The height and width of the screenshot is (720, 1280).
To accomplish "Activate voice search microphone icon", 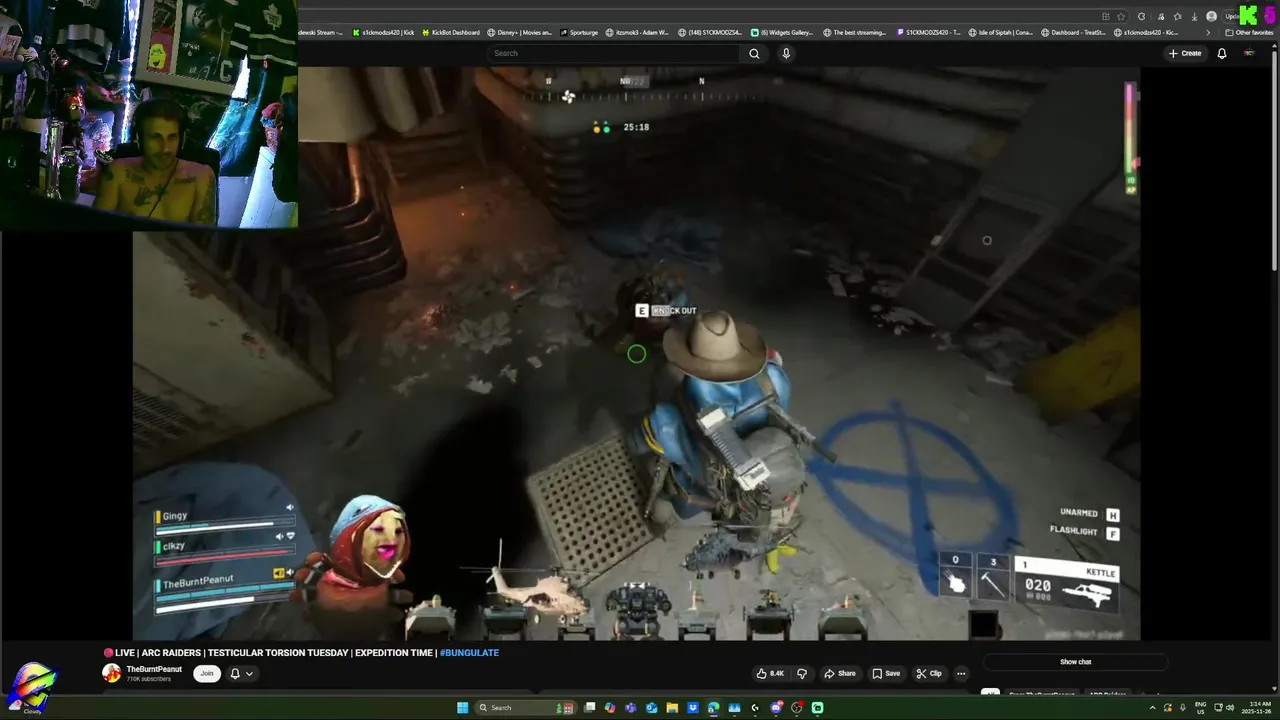I will coord(786,53).
